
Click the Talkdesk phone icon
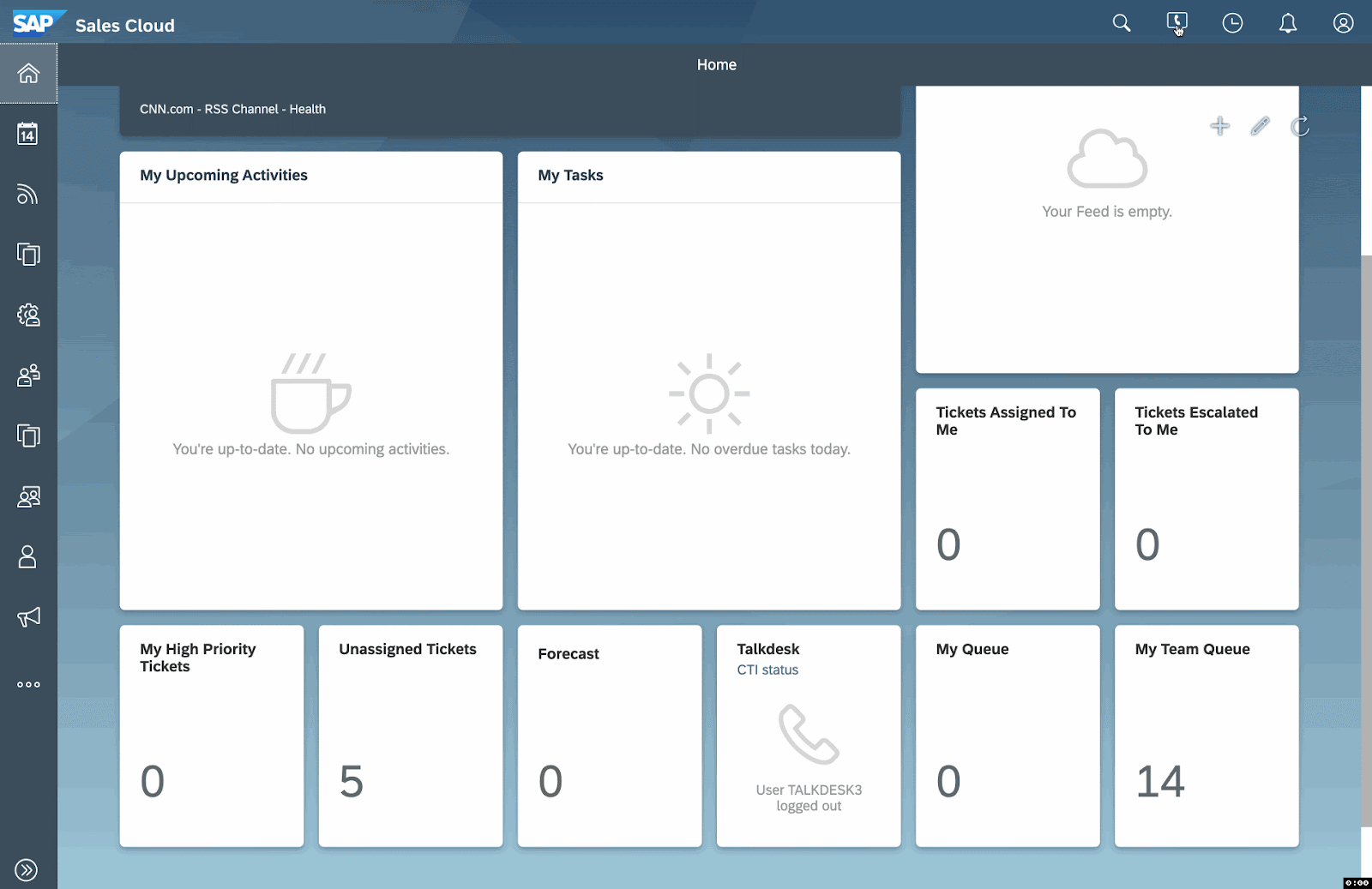809,734
